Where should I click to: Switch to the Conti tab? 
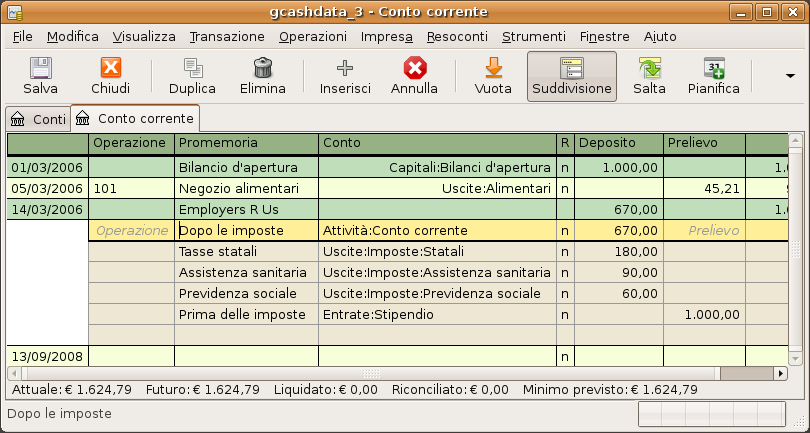tap(38, 119)
